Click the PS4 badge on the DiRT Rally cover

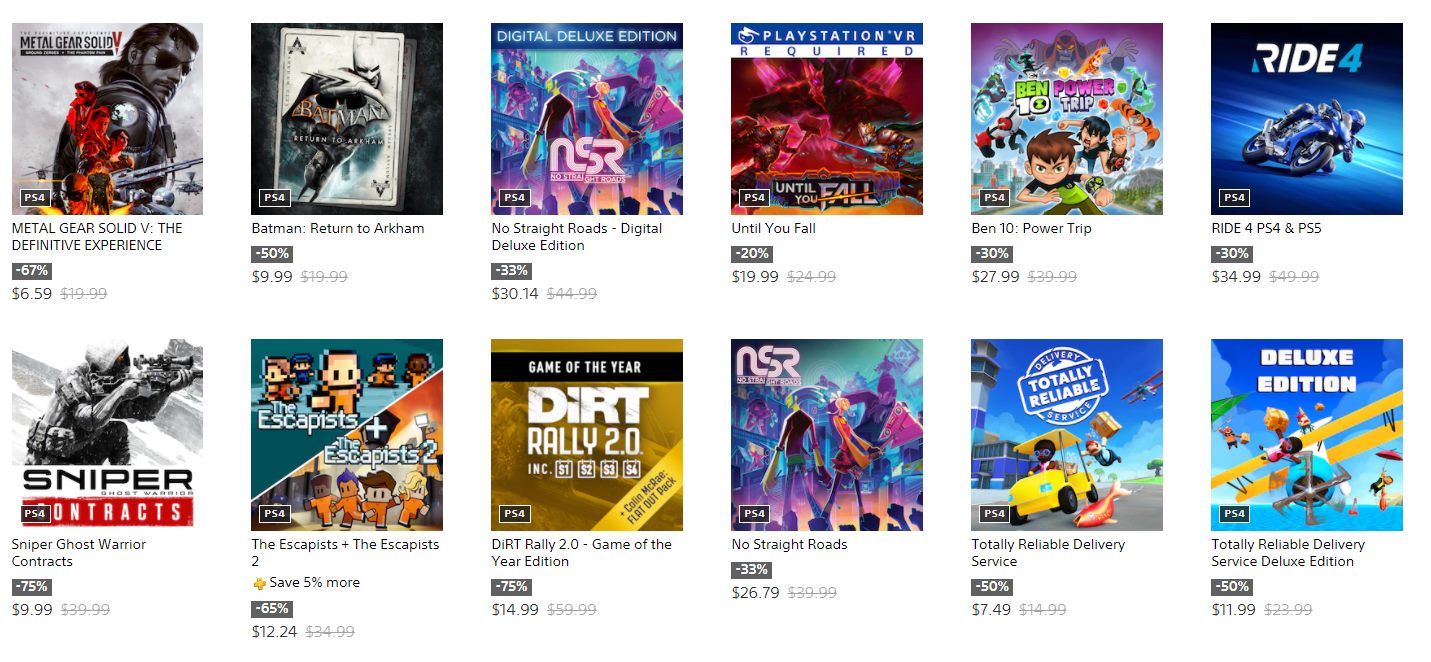515,514
